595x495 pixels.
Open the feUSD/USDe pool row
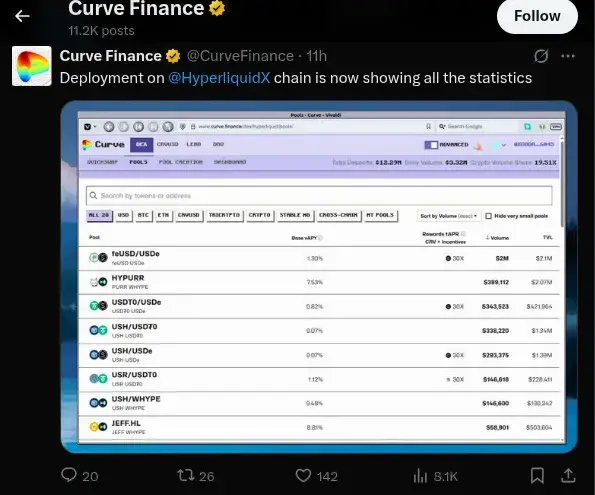click(319, 259)
